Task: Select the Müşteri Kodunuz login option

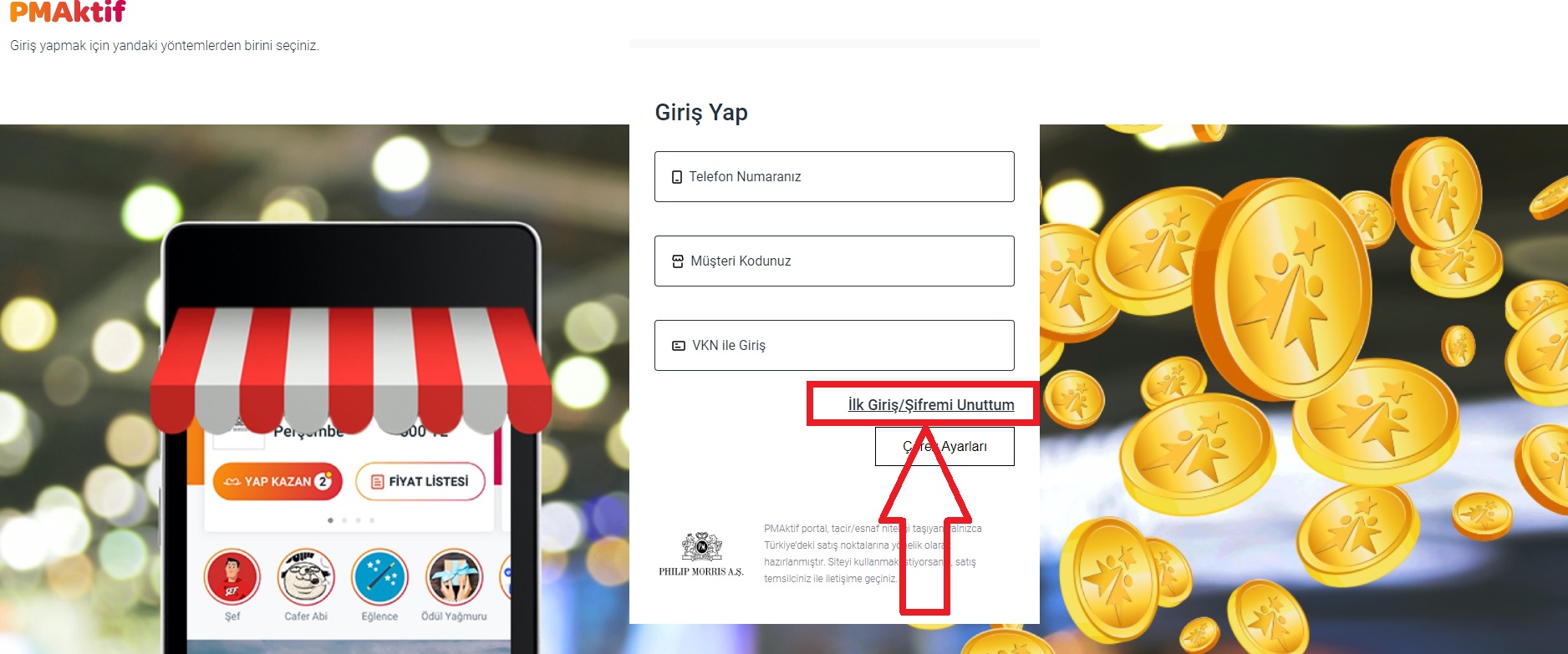Action: pos(834,261)
